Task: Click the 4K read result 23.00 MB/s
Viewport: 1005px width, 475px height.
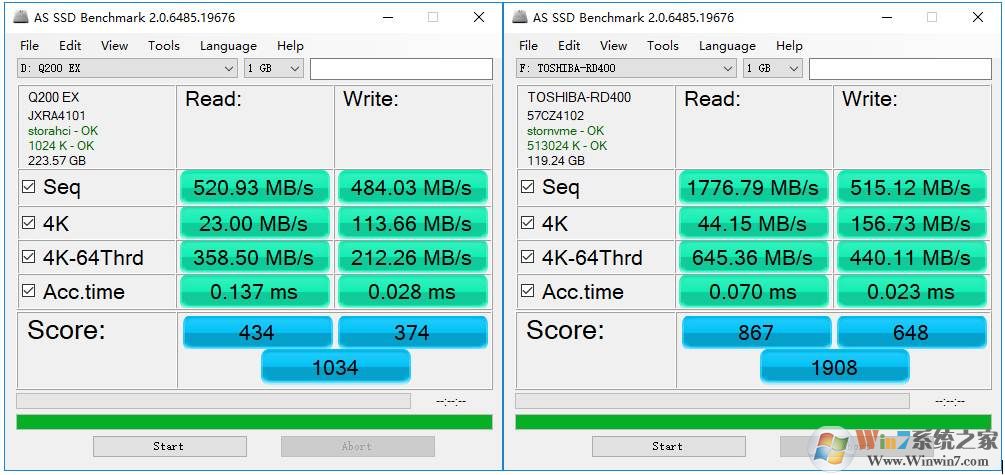Action: 254,223
